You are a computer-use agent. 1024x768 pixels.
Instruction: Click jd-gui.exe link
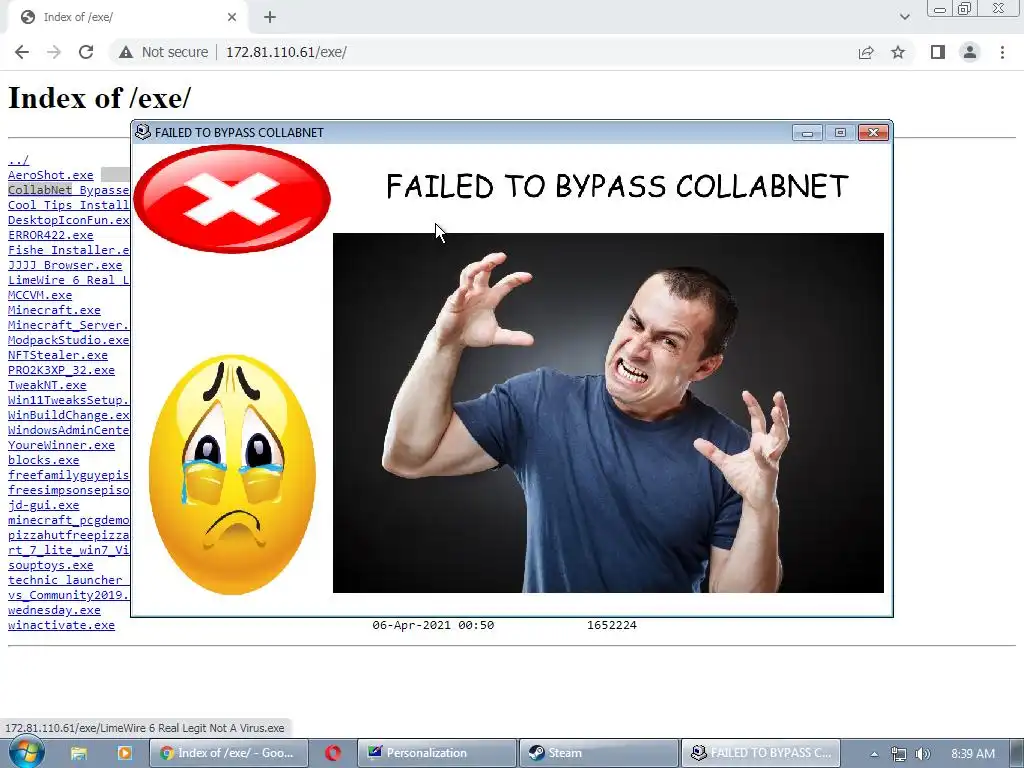click(44, 505)
